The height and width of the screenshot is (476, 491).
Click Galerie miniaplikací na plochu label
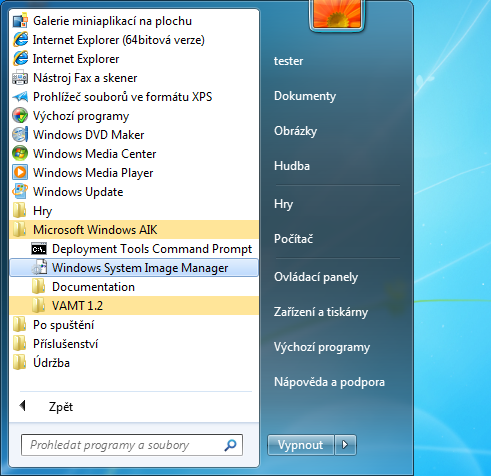[x=112, y=21]
